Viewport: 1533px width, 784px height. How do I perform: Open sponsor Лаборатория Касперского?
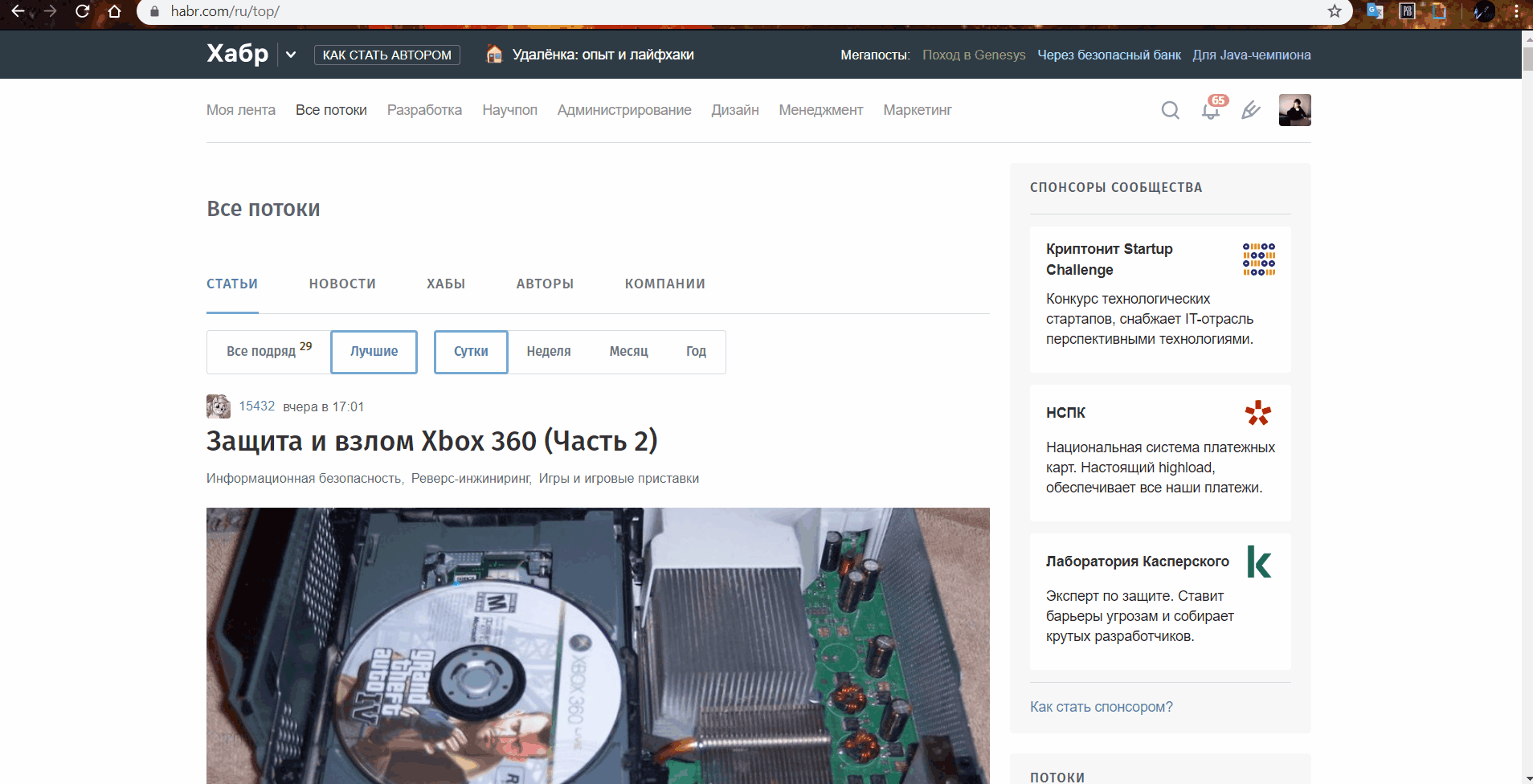[x=1138, y=561]
